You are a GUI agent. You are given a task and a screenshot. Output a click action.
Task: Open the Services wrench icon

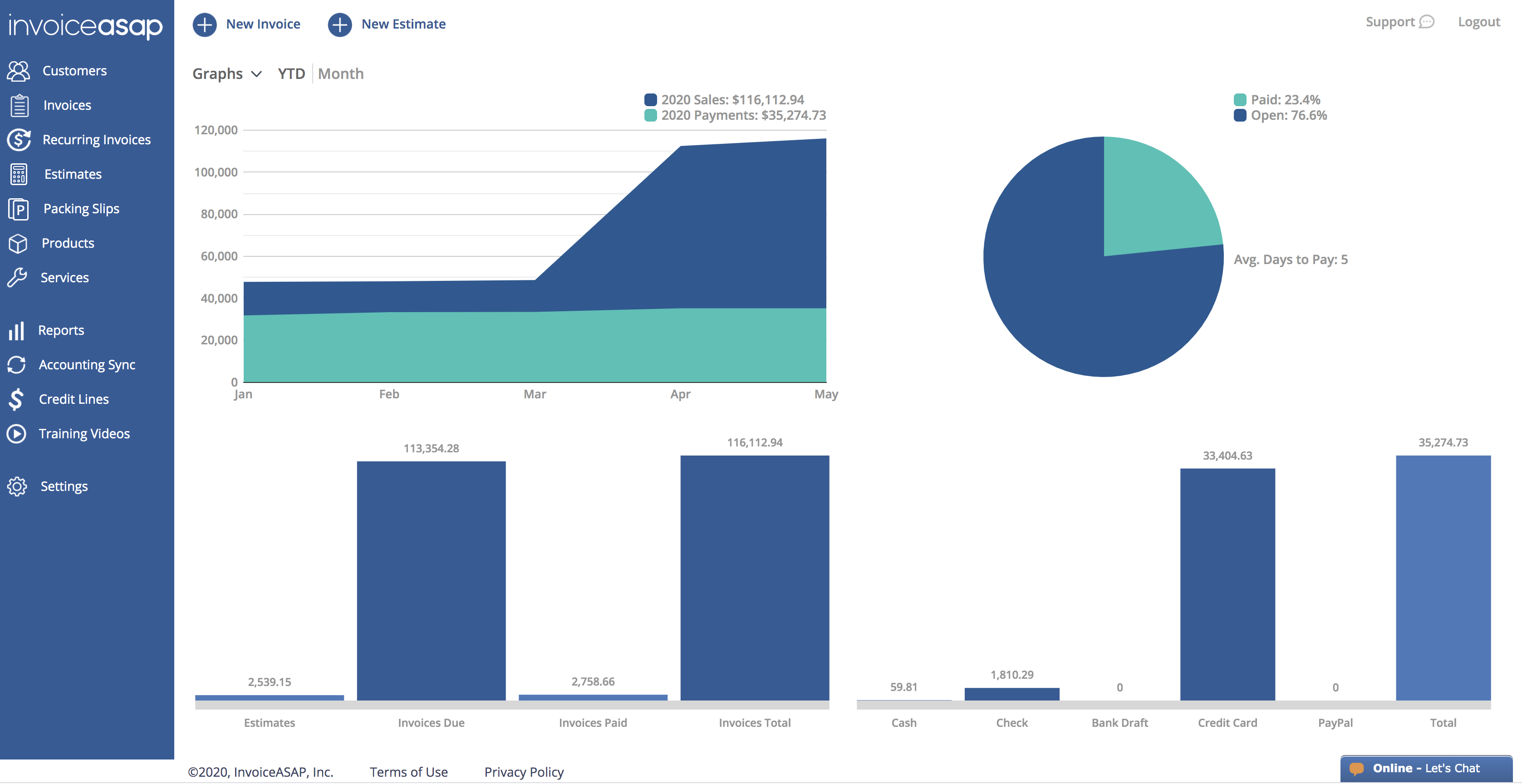17,278
